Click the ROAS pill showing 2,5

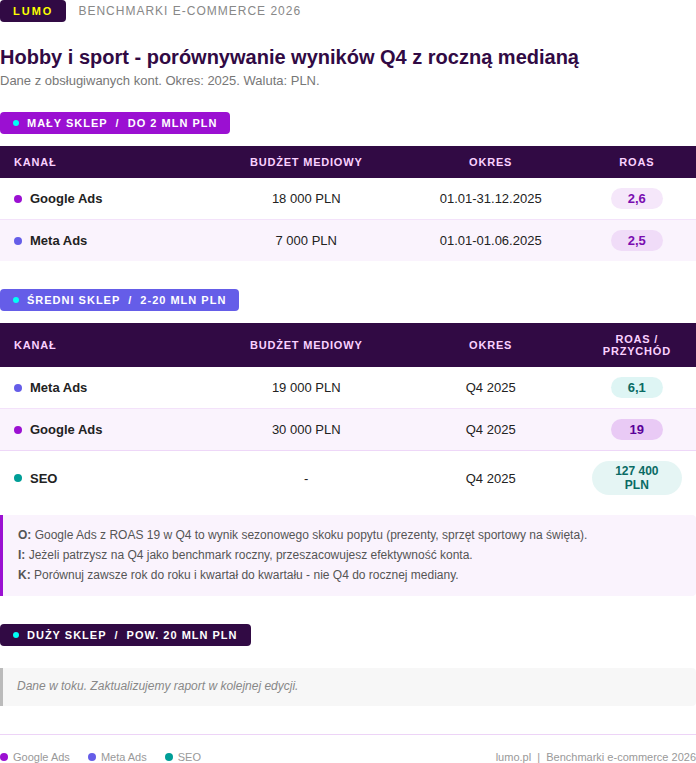point(637,240)
